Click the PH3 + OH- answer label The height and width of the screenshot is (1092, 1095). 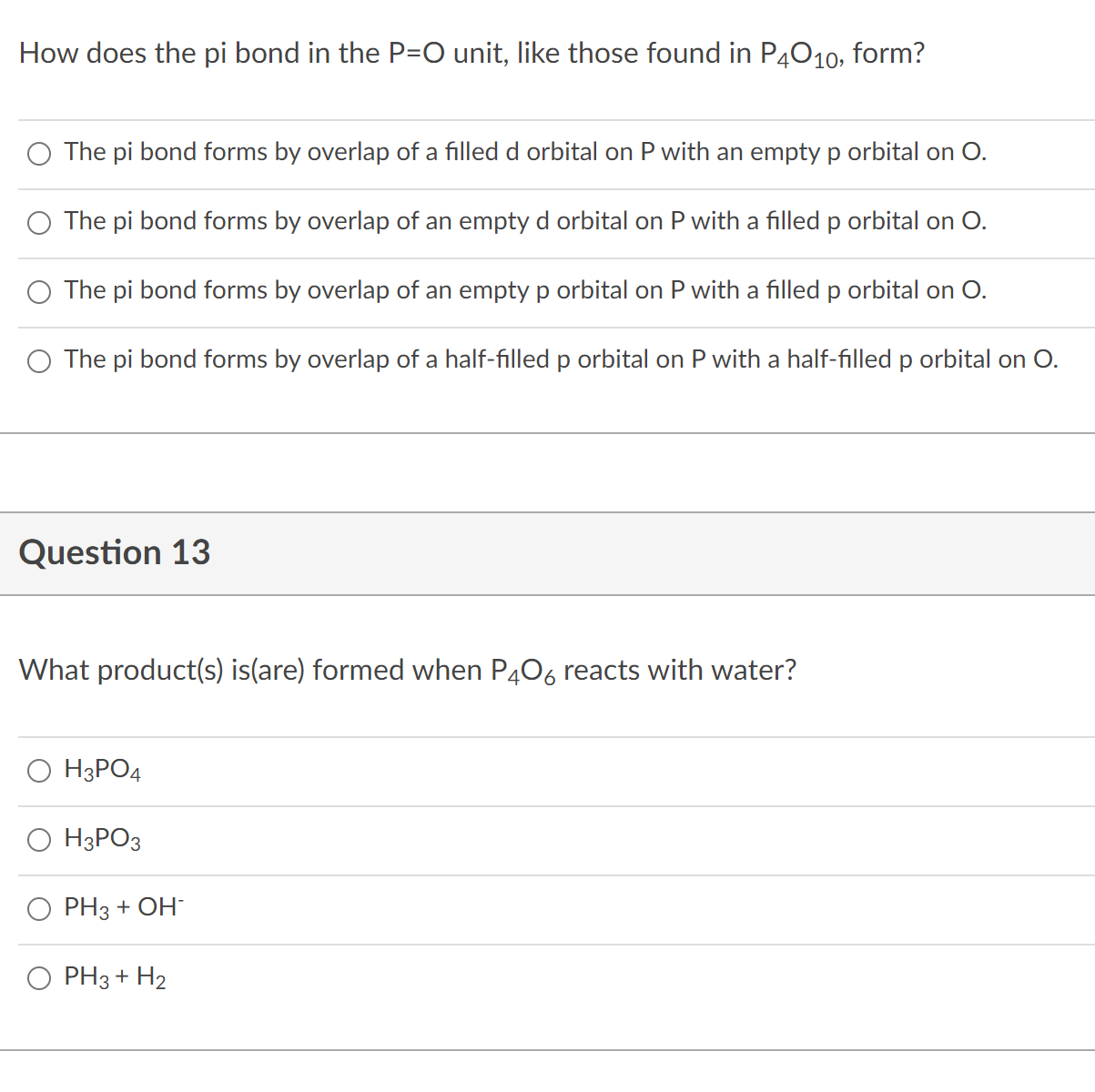[x=124, y=907]
